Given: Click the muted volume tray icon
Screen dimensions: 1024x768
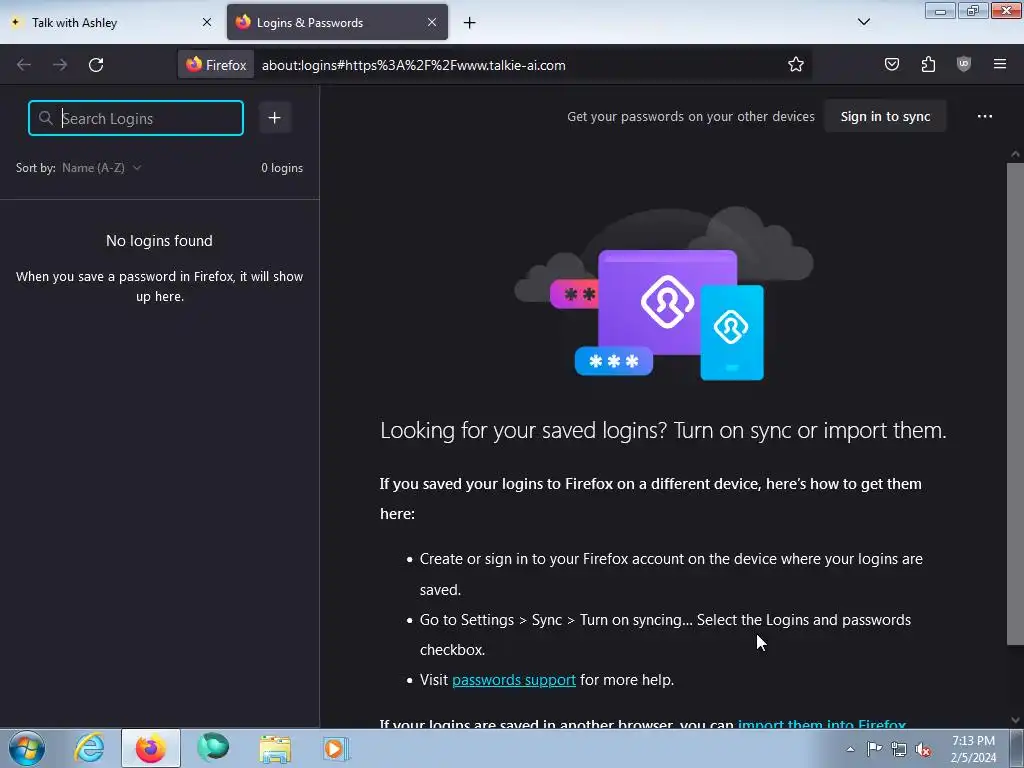Looking at the screenshot, I should (923, 749).
